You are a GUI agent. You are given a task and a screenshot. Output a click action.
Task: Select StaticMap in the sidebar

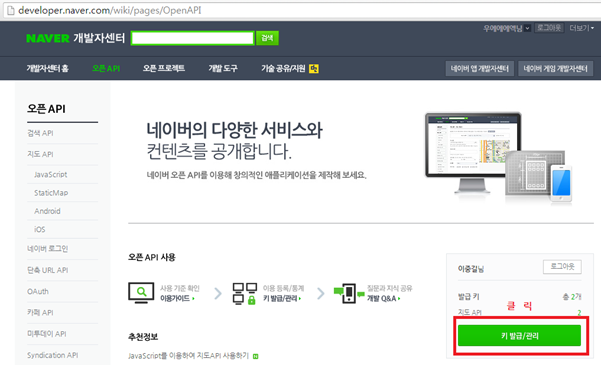(x=51, y=193)
